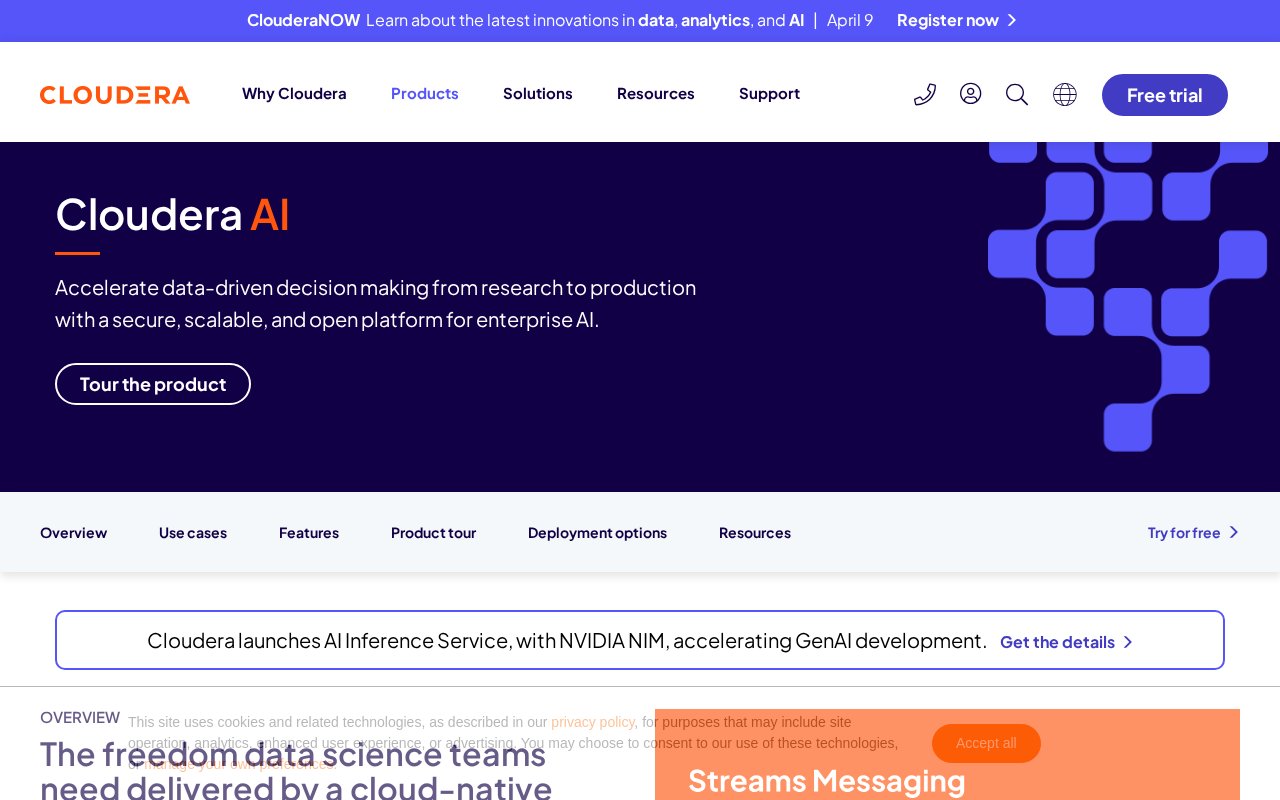Screen dimensions: 1280x800
Task: Open the Products menu
Action: (x=425, y=93)
